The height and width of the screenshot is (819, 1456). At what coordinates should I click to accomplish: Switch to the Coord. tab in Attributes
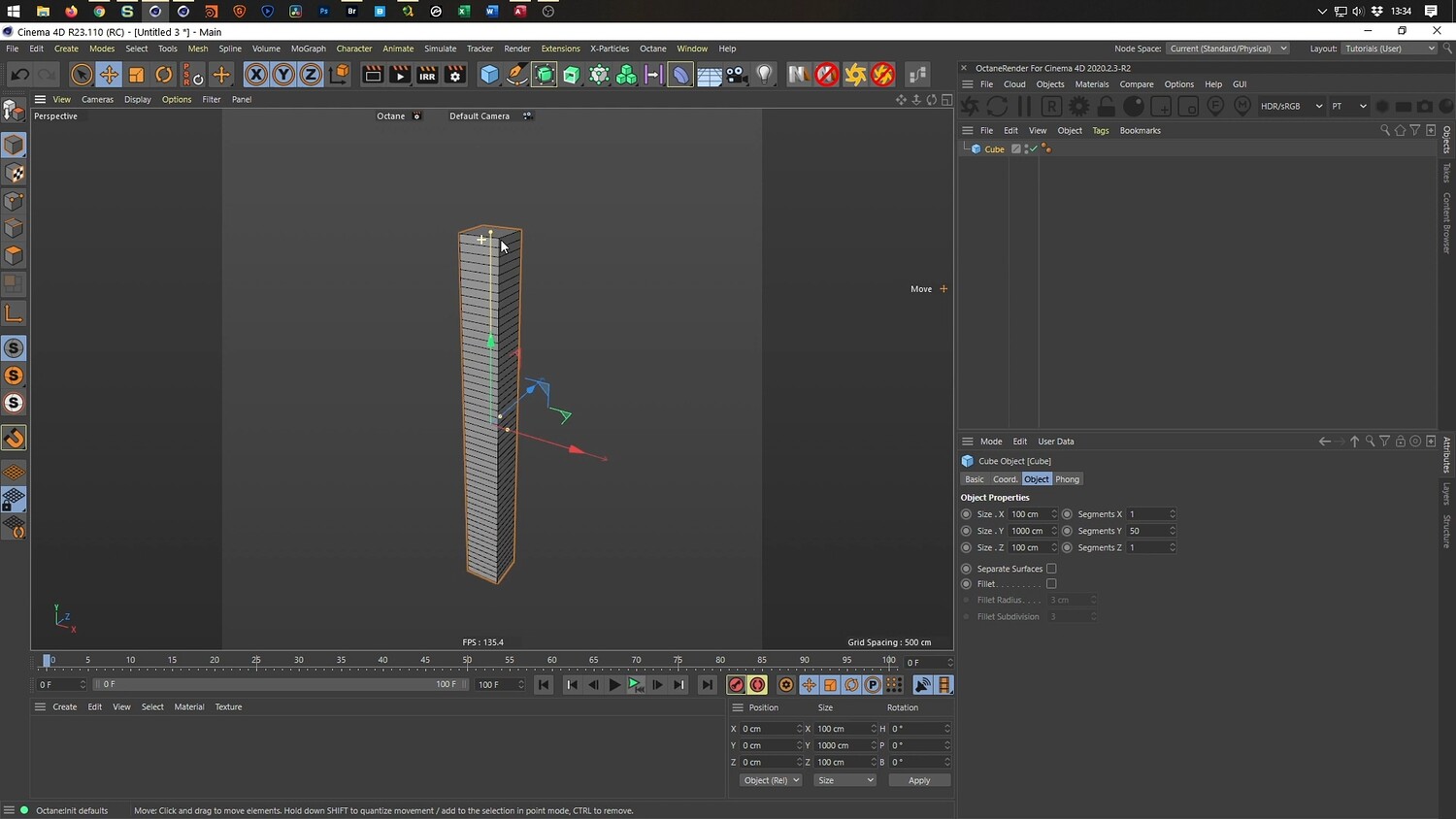click(1005, 479)
